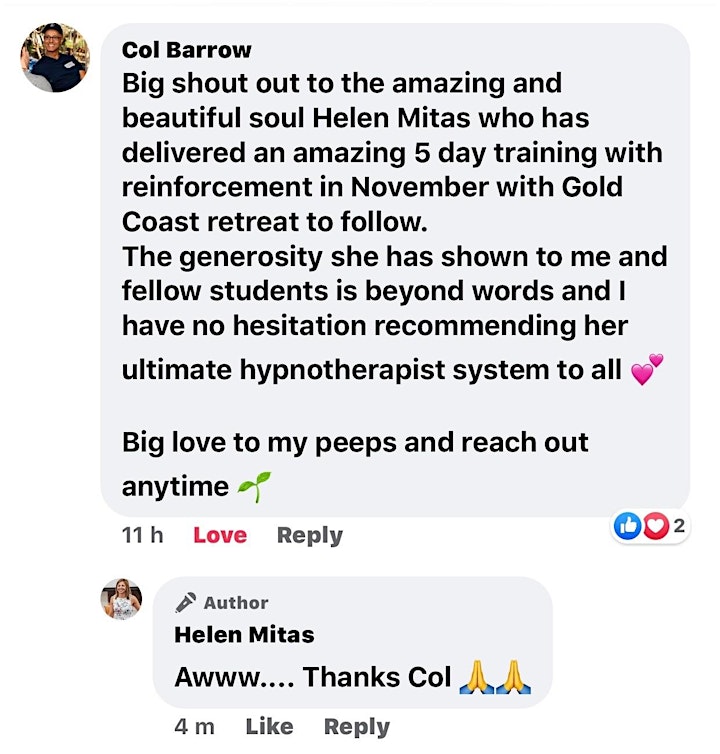Like Helen Mitas's reply

coord(269,727)
